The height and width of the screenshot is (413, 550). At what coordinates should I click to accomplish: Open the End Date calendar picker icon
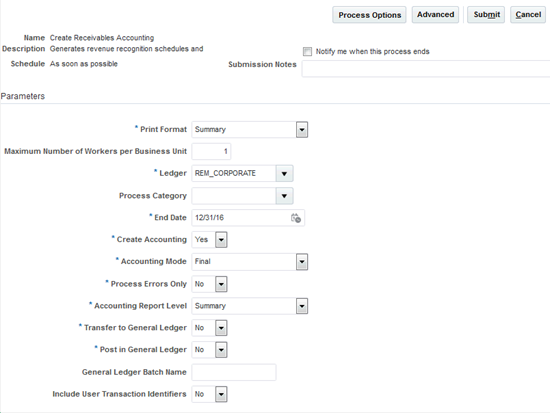[x=296, y=218]
